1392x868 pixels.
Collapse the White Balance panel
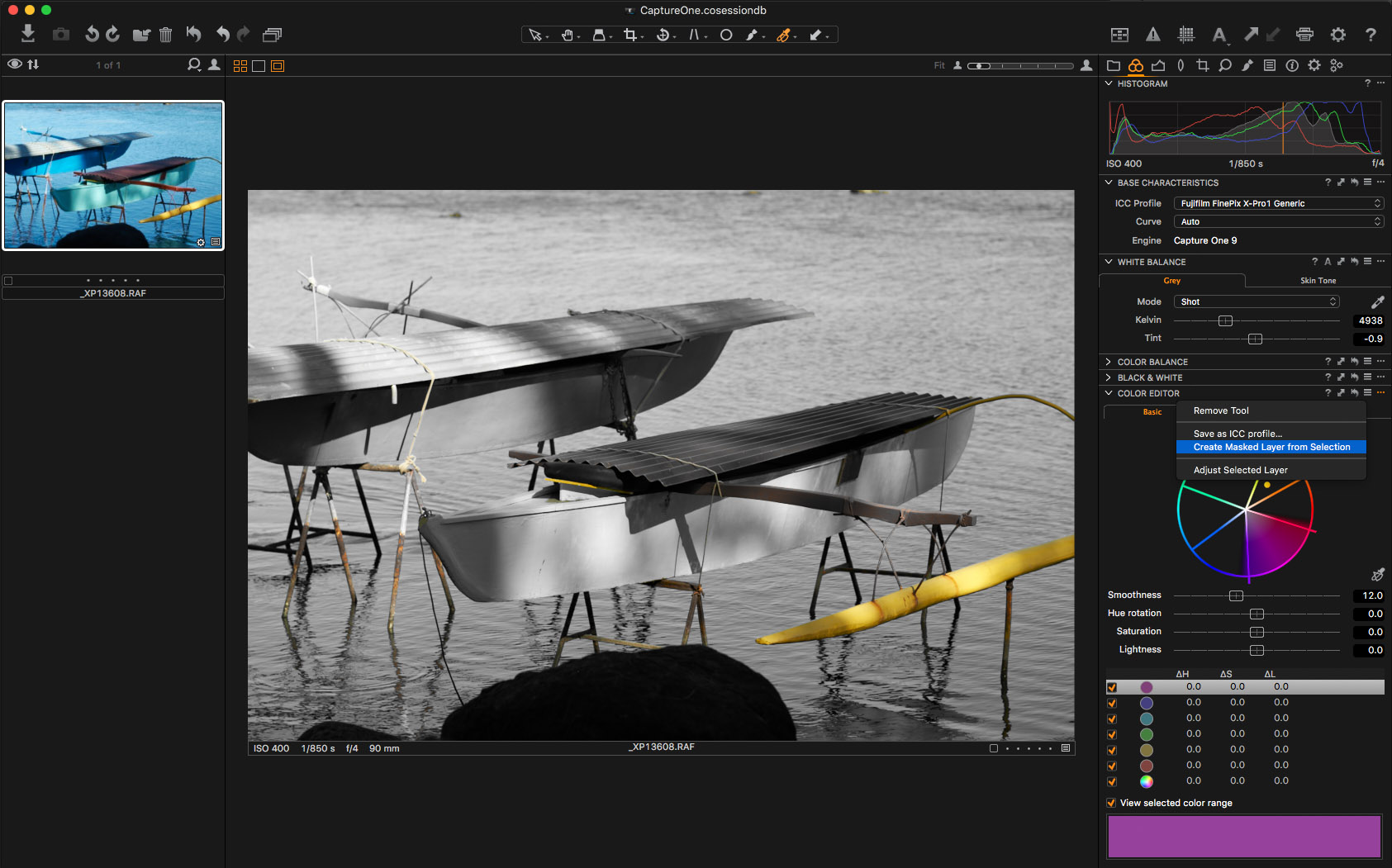tap(1109, 262)
